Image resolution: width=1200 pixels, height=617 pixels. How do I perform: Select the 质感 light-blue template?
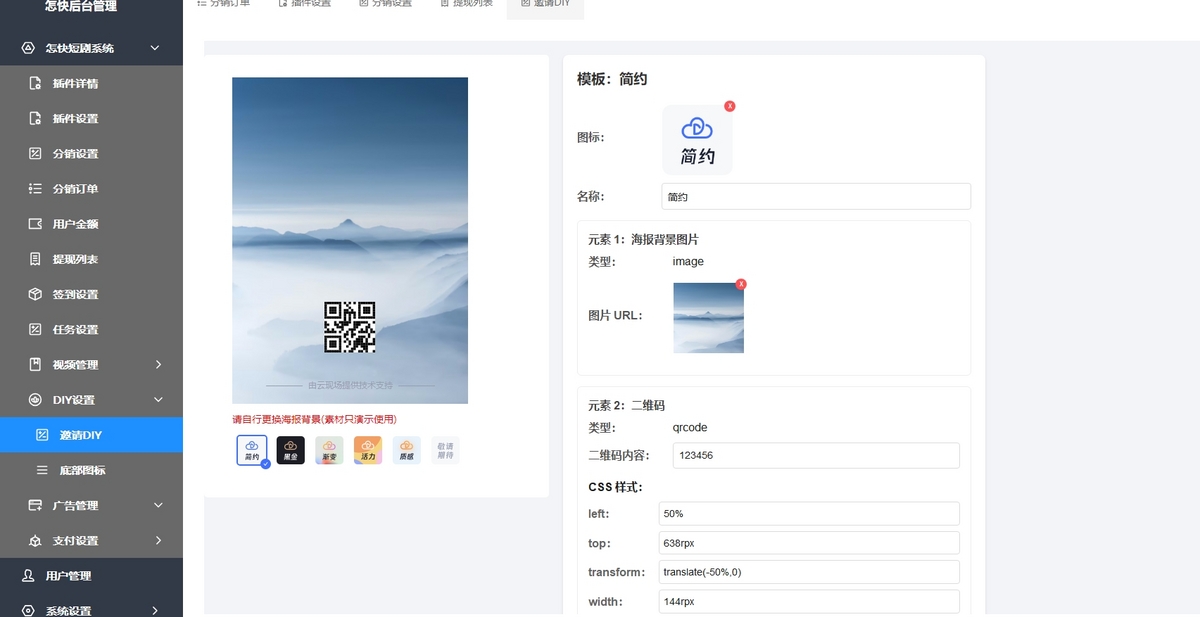407,450
